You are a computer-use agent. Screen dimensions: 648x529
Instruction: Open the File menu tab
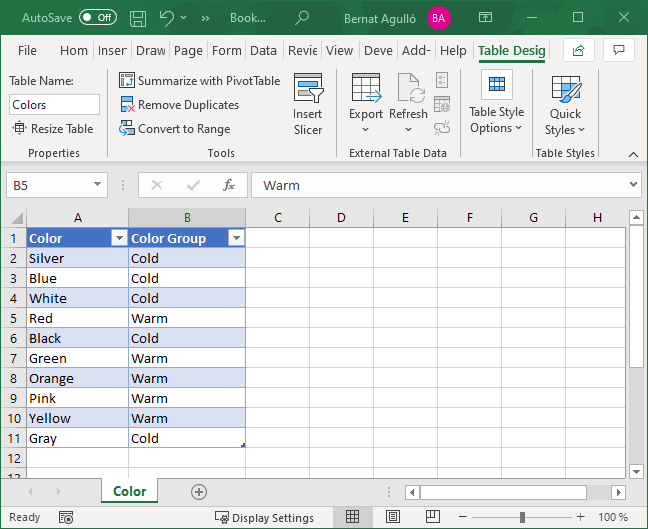point(27,51)
